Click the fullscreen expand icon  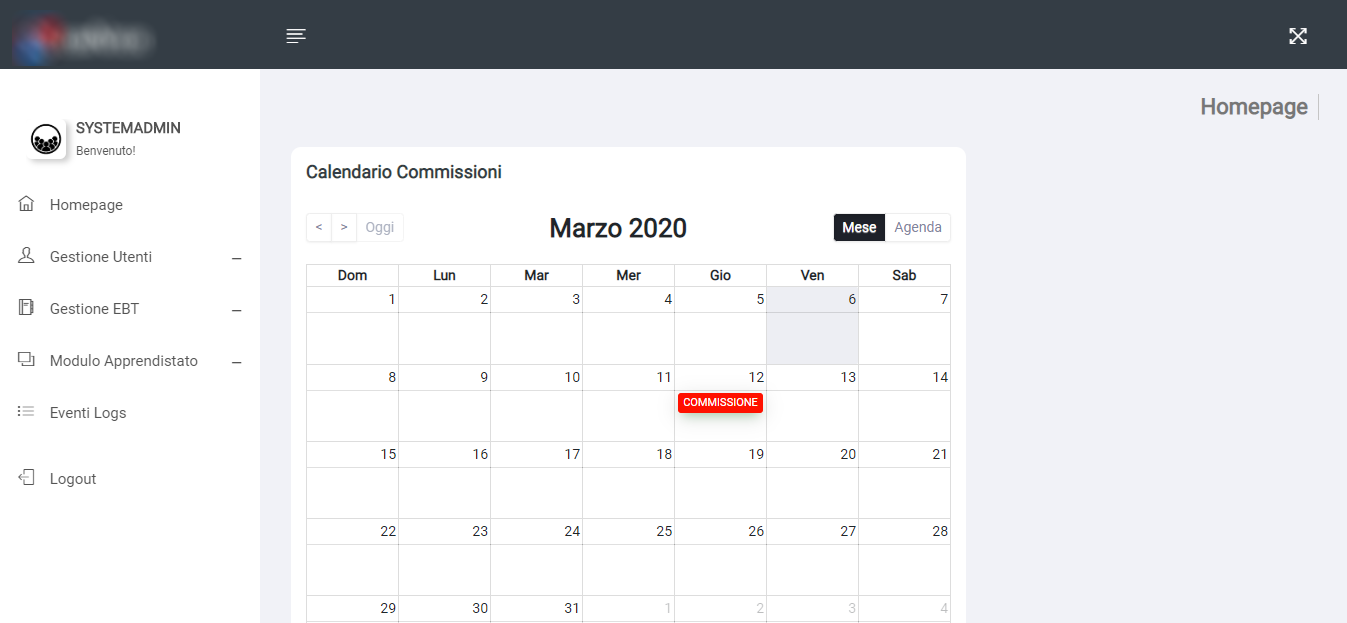1297,36
